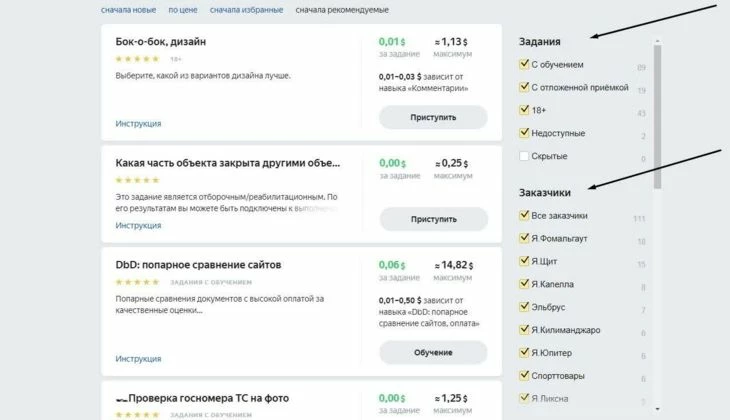The width and height of the screenshot is (730, 420).
Task: Sort tasks by "сначала новые"
Action: [x=128, y=10]
